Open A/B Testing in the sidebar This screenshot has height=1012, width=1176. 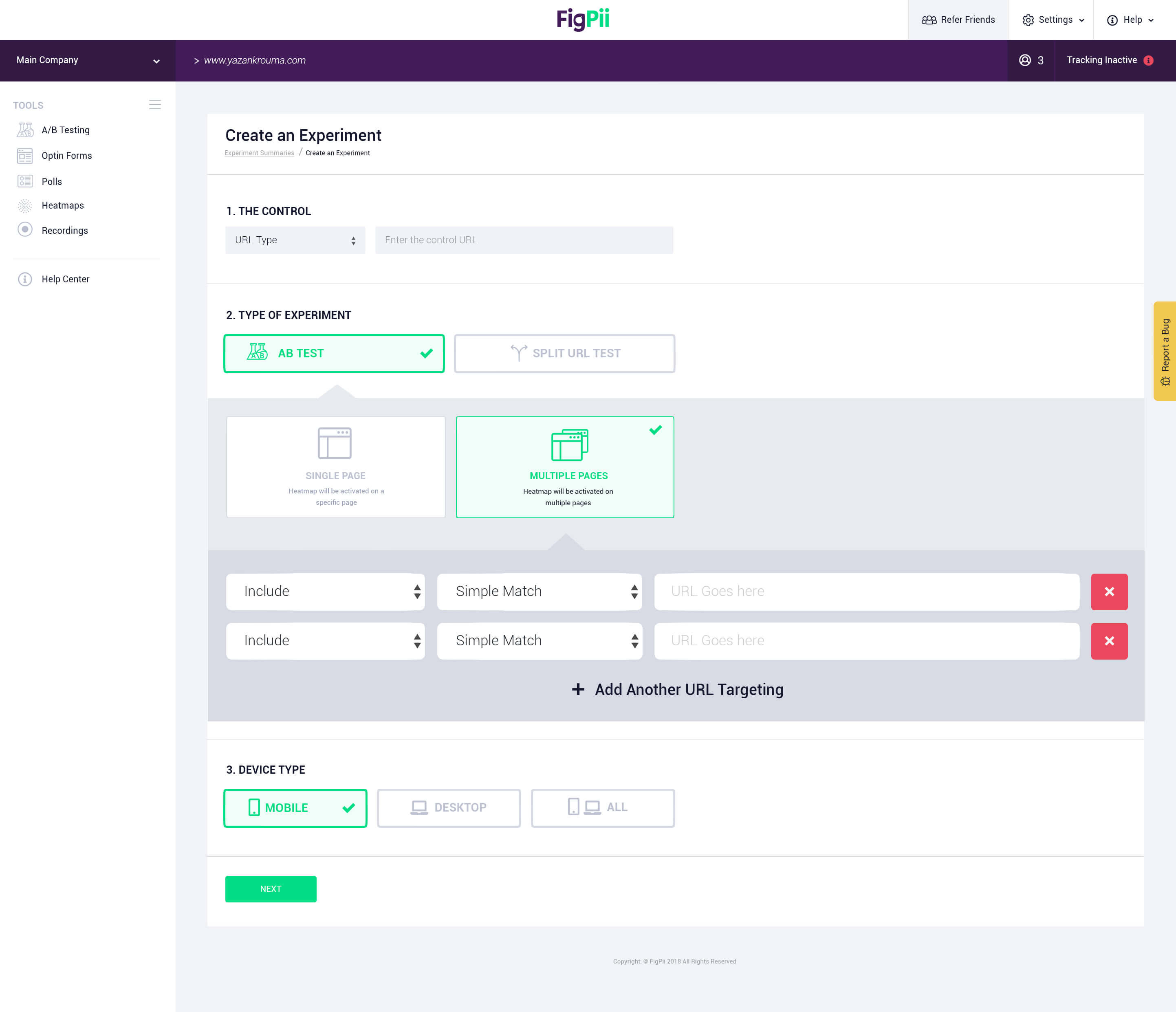(65, 130)
